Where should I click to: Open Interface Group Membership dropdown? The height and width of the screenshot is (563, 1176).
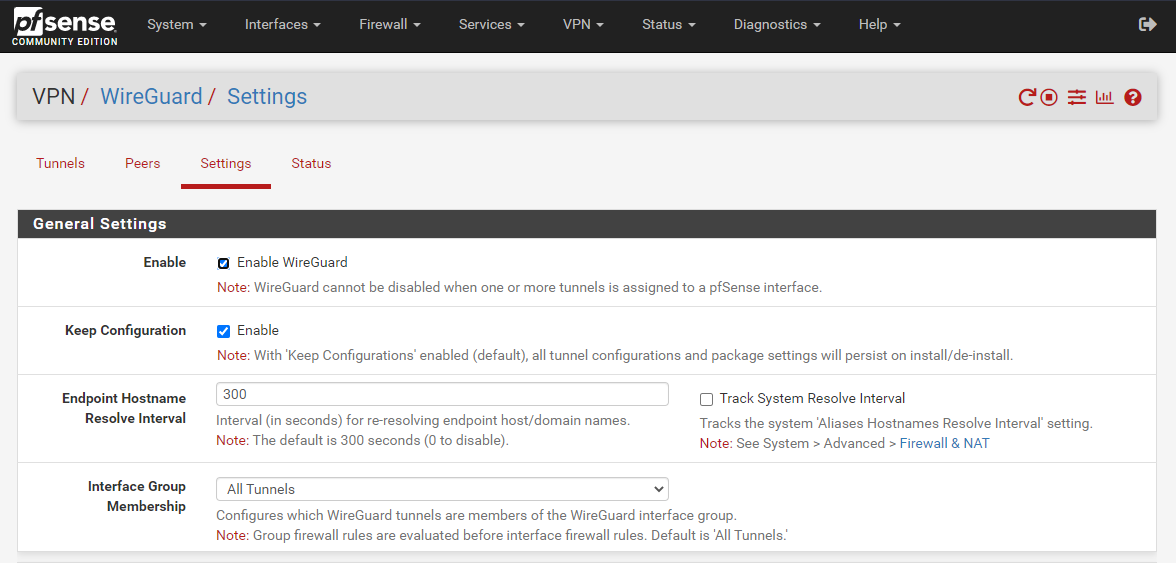[x=442, y=489]
